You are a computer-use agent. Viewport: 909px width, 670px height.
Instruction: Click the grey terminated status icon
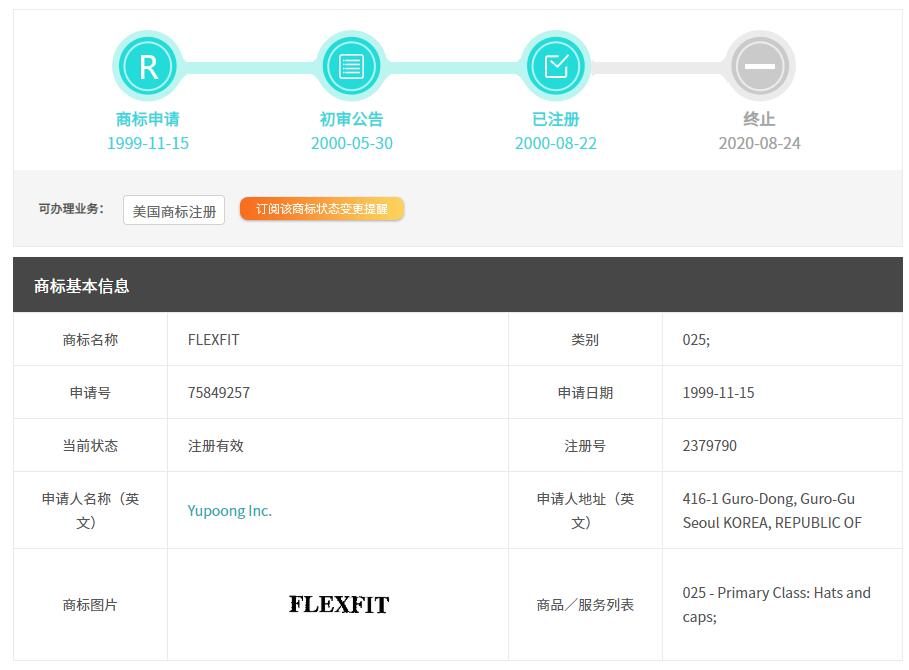coord(759,66)
